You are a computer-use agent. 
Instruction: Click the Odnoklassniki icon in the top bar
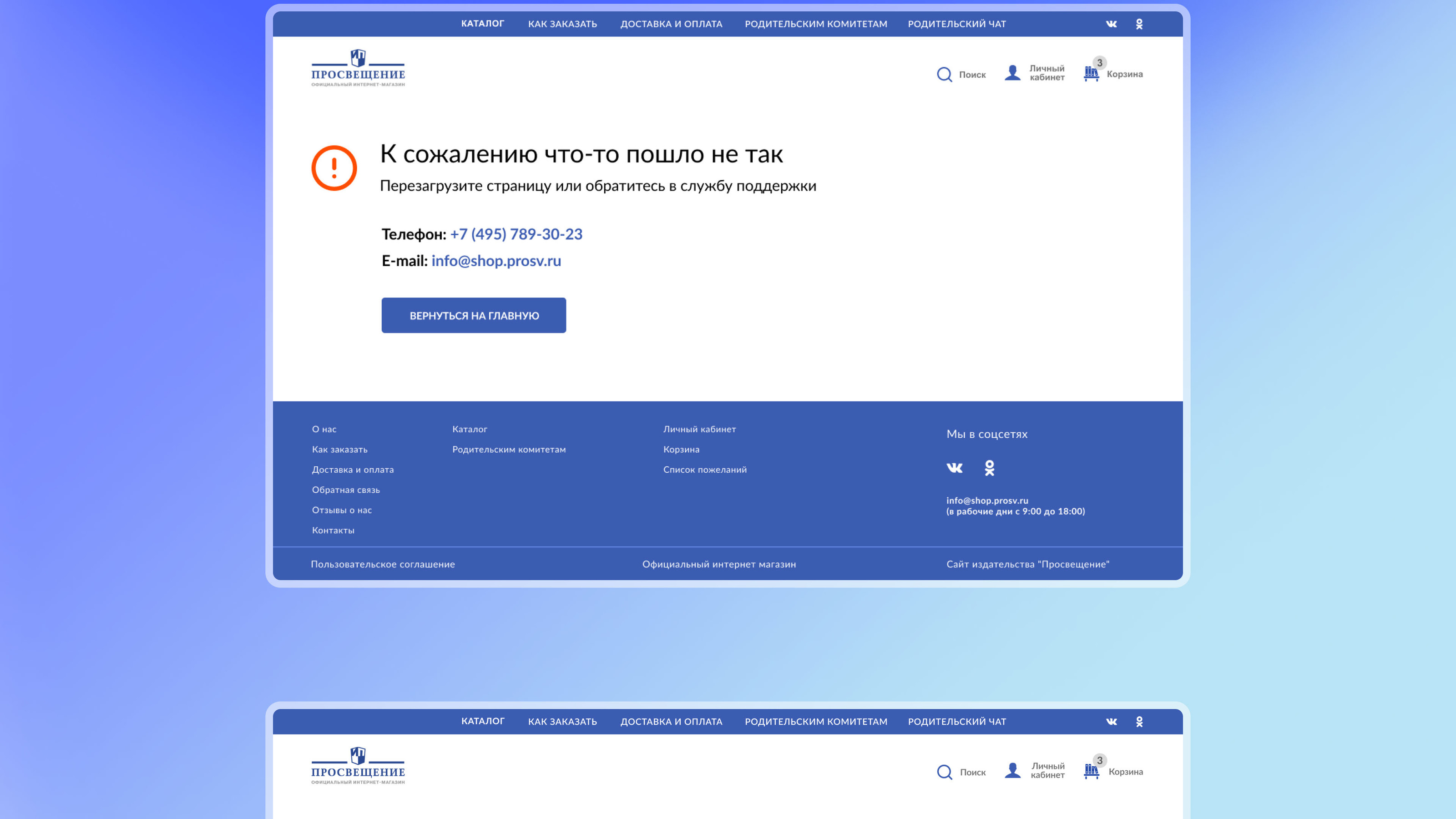coord(1139,24)
